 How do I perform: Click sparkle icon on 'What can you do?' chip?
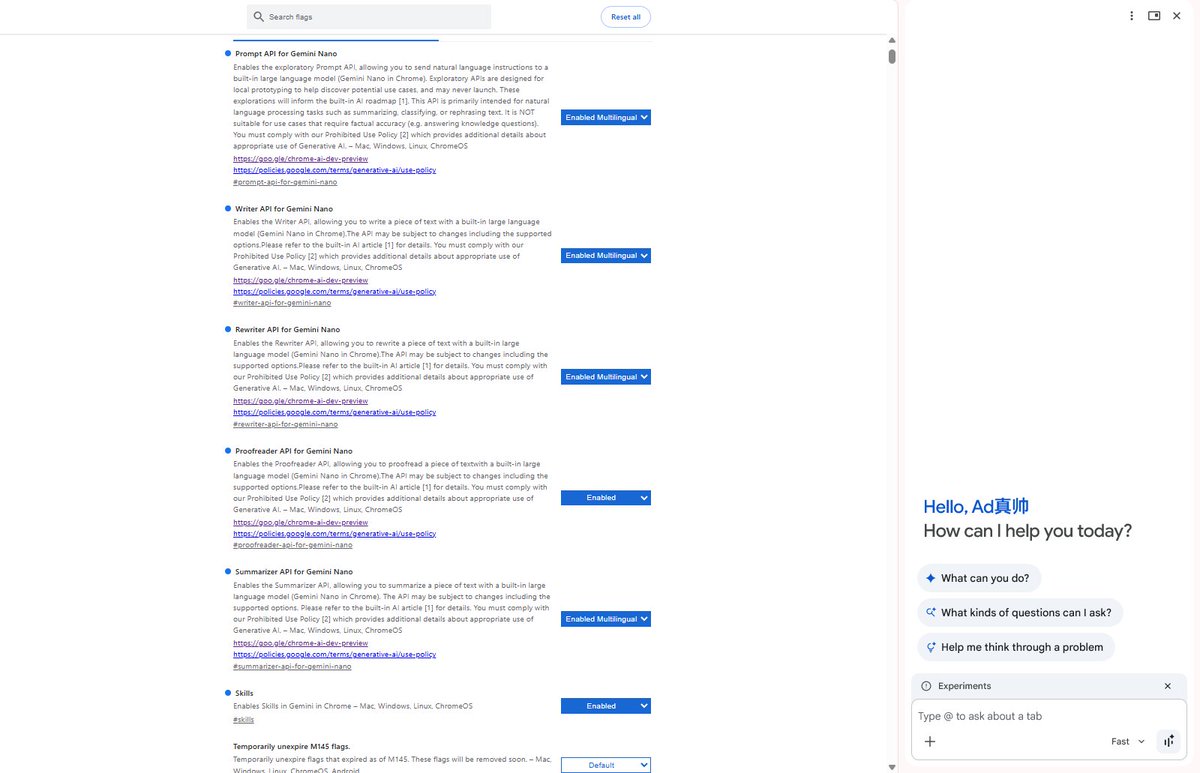pos(930,578)
